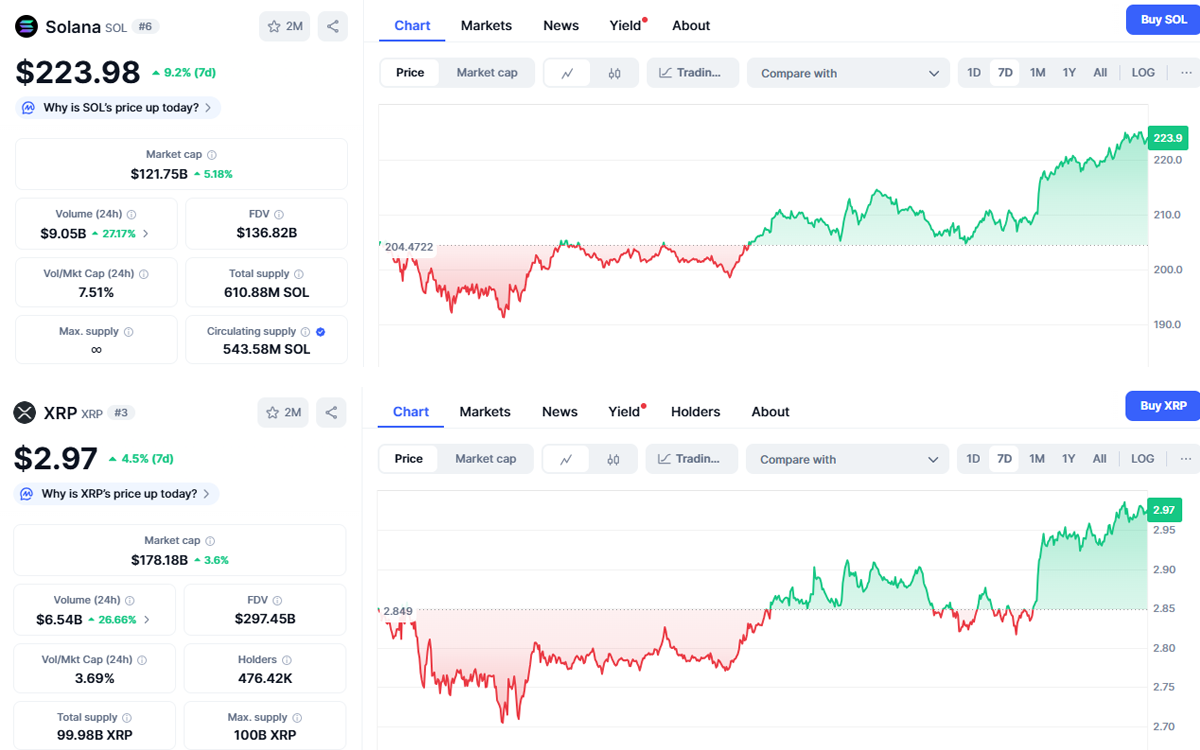The image size is (1200, 750).
Task: Click info icon beside Solana Market cap
Action: tap(212, 155)
